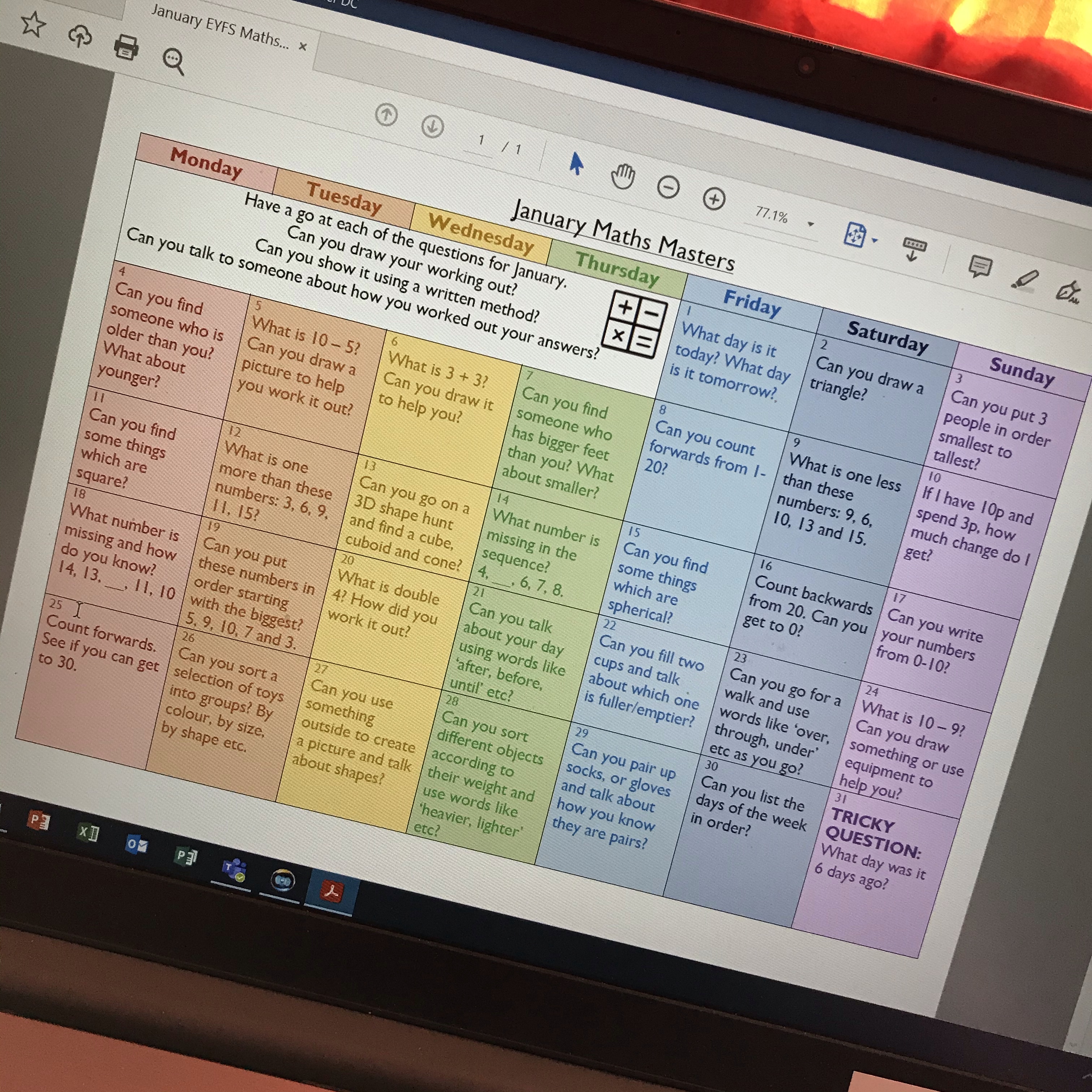Open Excel from the taskbar
This screenshot has height=1092, width=1092.
point(88,833)
